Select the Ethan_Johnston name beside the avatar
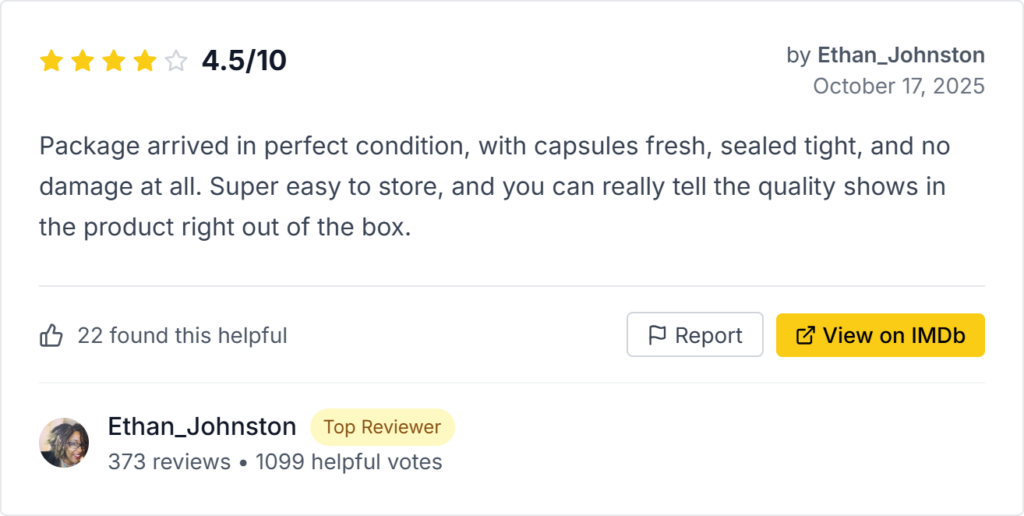Image resolution: width=1024 pixels, height=516 pixels. click(x=202, y=427)
